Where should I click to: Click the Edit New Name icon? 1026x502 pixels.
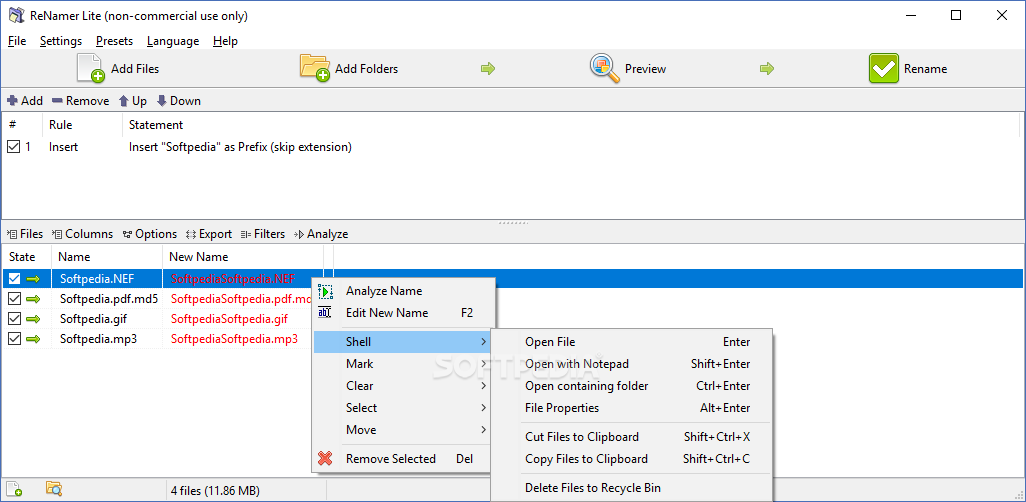coord(325,313)
